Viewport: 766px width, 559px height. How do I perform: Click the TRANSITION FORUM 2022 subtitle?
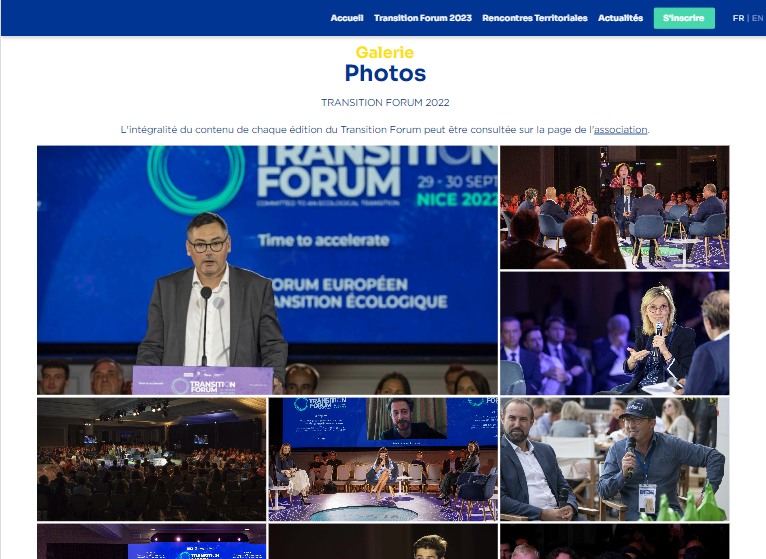click(385, 103)
